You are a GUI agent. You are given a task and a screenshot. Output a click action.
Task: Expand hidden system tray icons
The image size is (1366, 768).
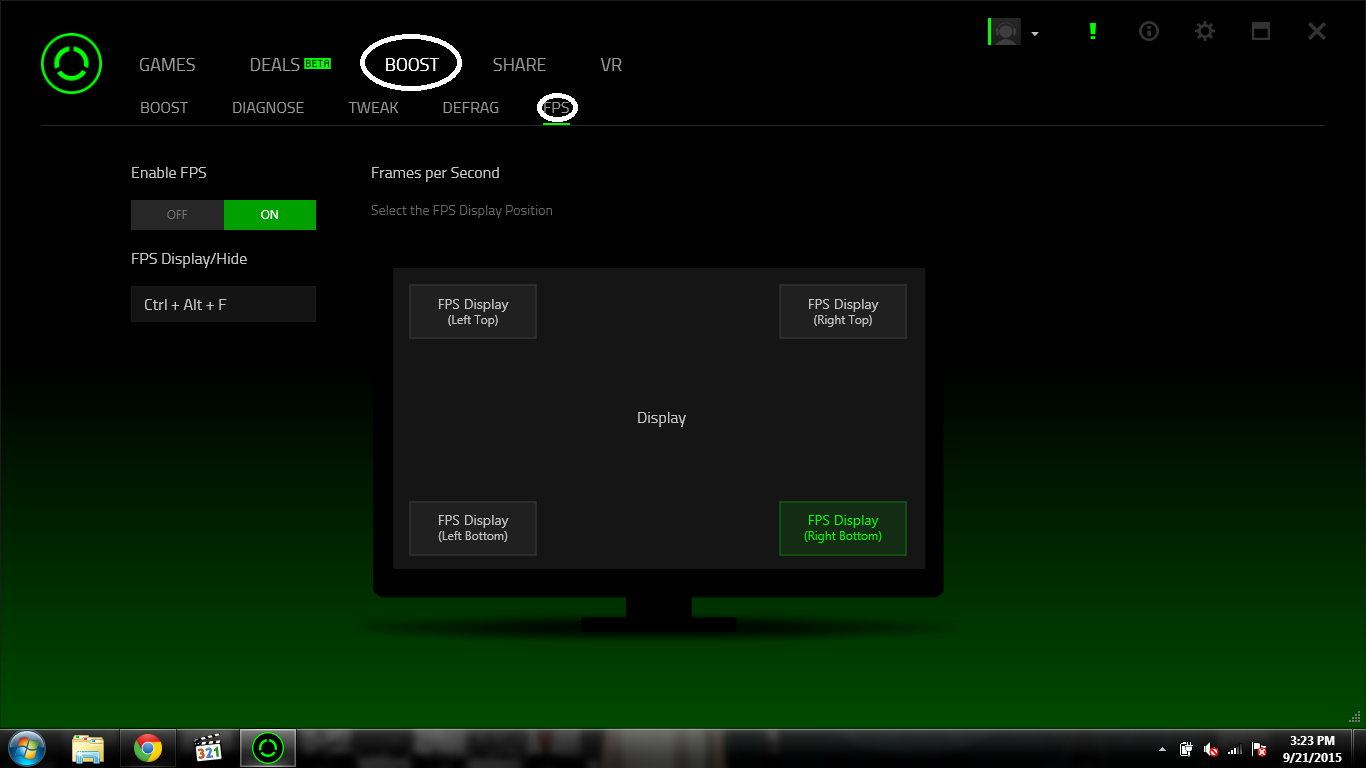1162,748
